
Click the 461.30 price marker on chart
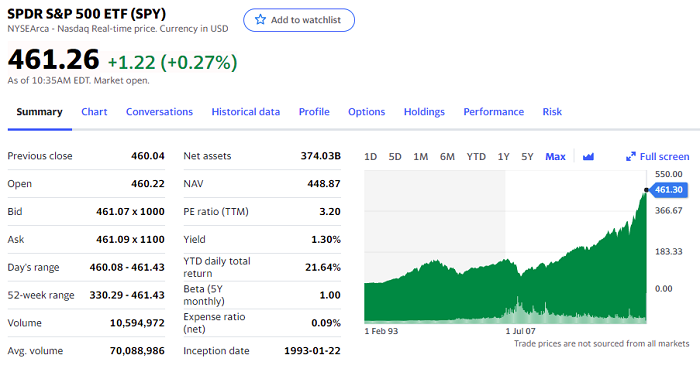coord(668,190)
